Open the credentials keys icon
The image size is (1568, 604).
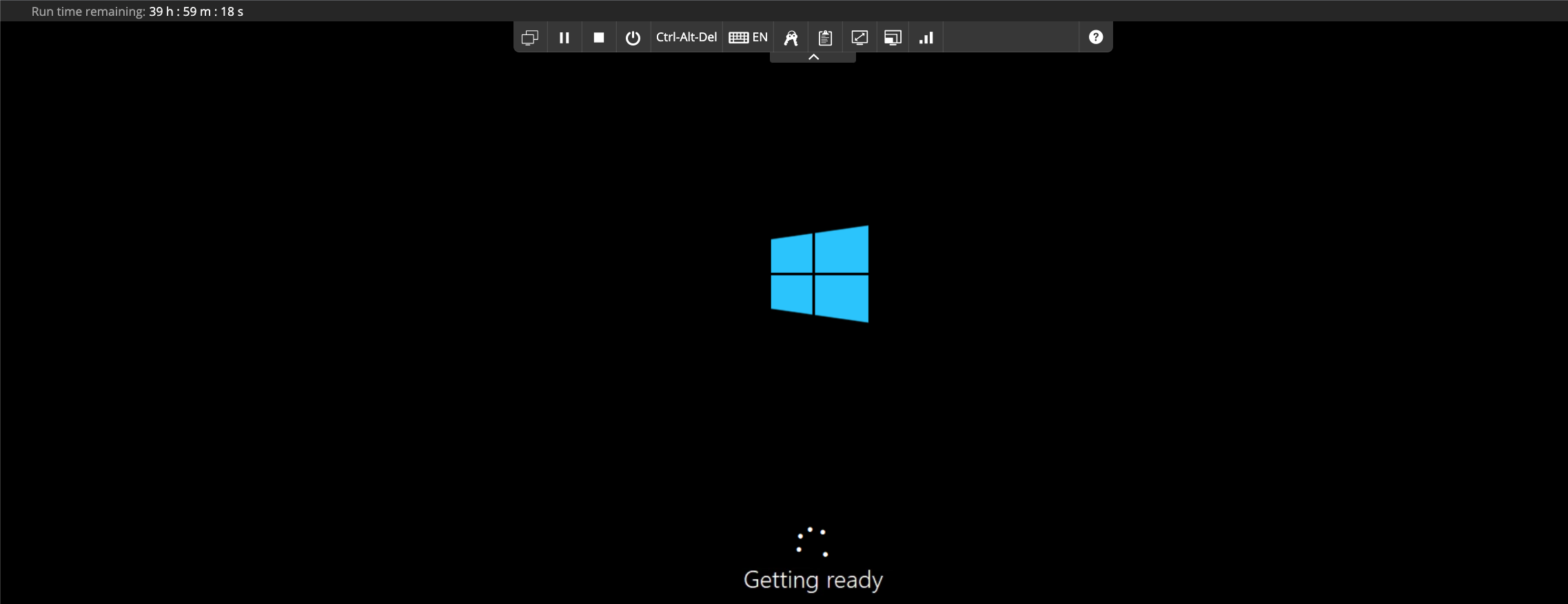791,37
